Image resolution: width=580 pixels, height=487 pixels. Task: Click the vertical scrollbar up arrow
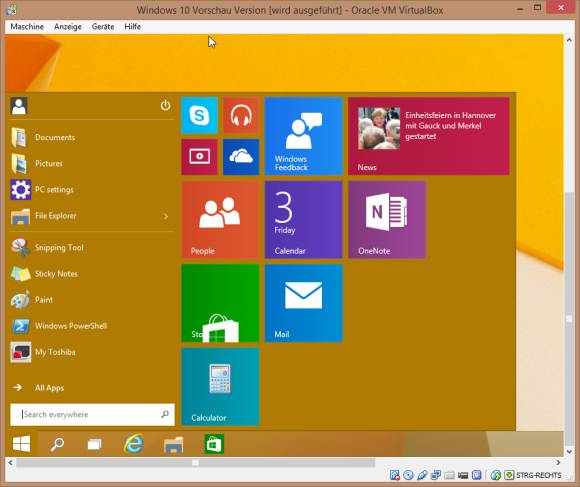pyautogui.click(x=569, y=40)
